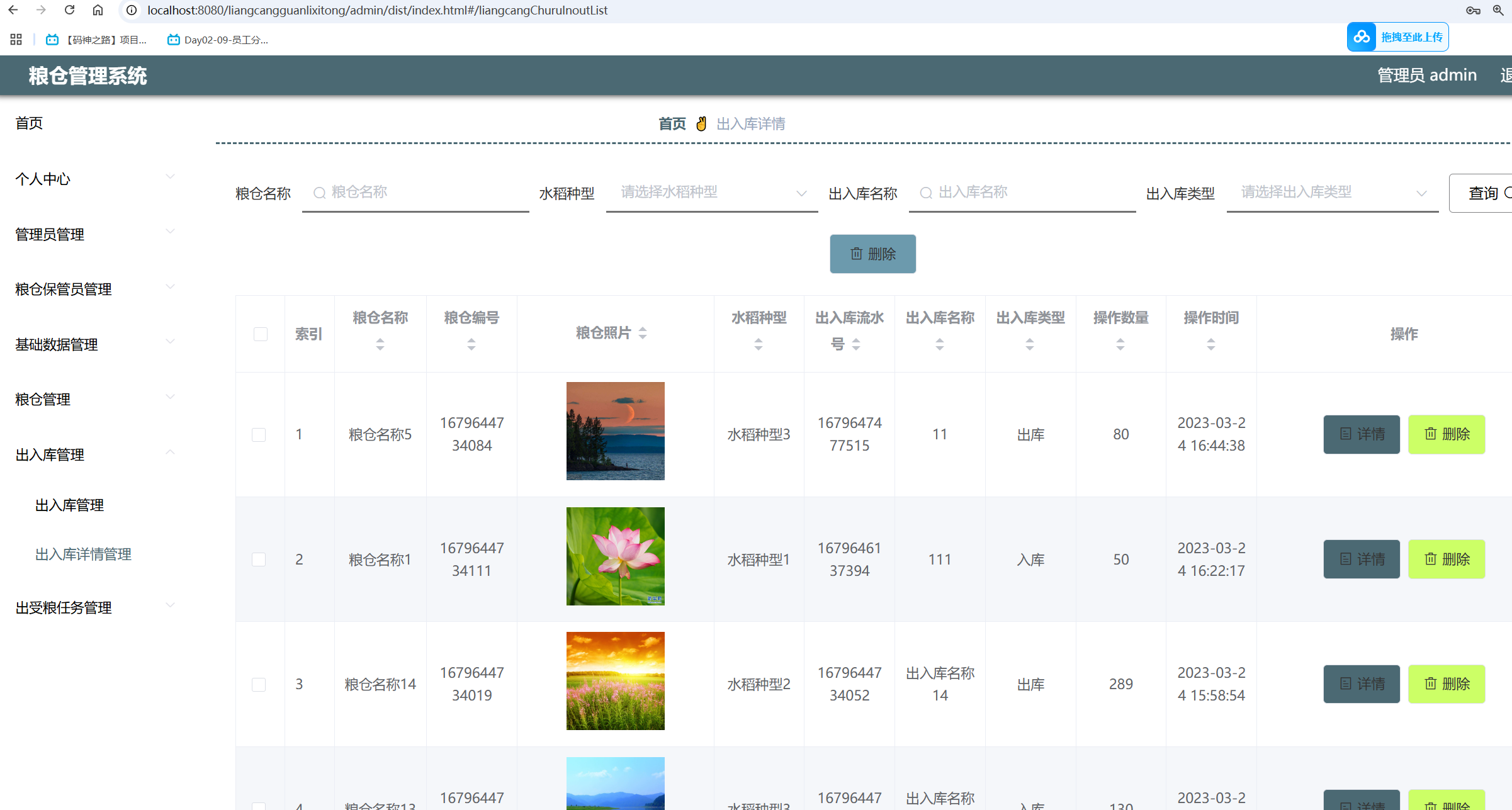This screenshot has height=810, width=1512.
Task: Sort by 出入库名称 column sort arrows
Action: pos(940,344)
